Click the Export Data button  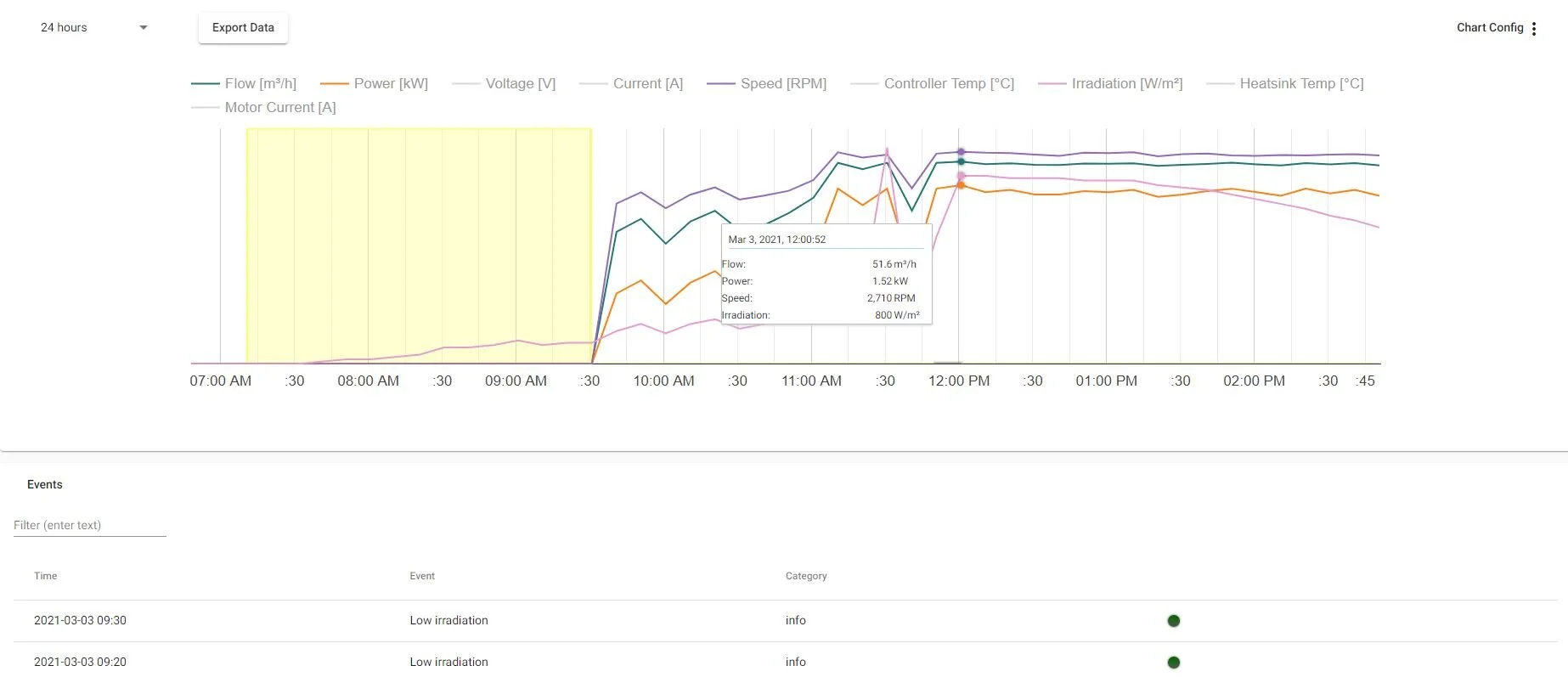243,27
